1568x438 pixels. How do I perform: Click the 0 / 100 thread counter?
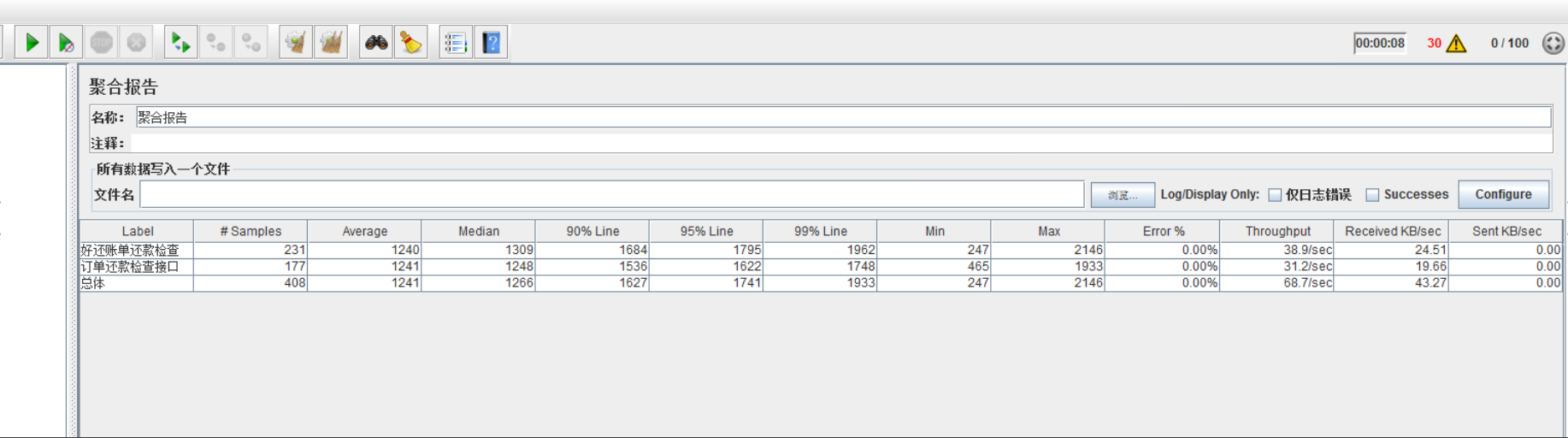tap(1510, 43)
